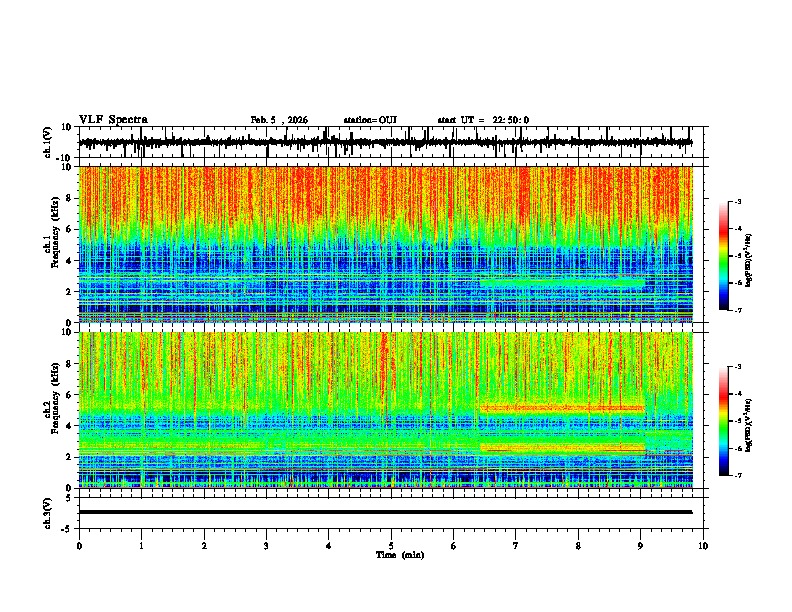The width and height of the screenshot is (792, 612).
Task: Click the time axis tick label "3"
Action: tap(266, 546)
